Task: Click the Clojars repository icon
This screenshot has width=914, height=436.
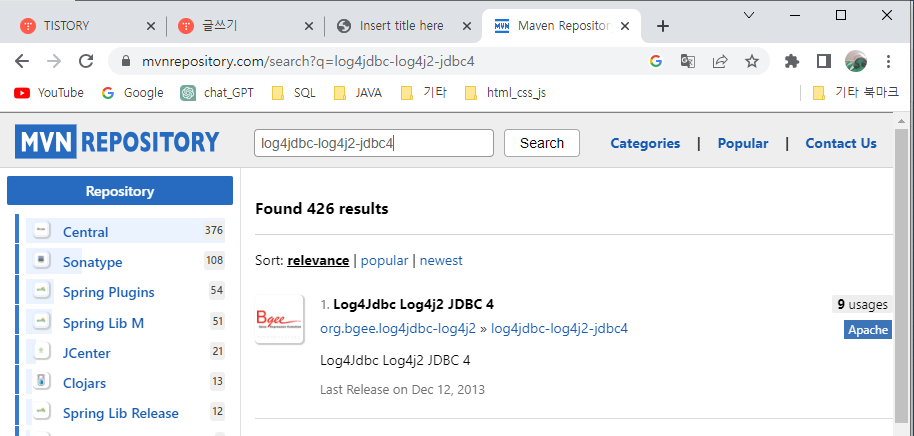Action: click(41, 382)
